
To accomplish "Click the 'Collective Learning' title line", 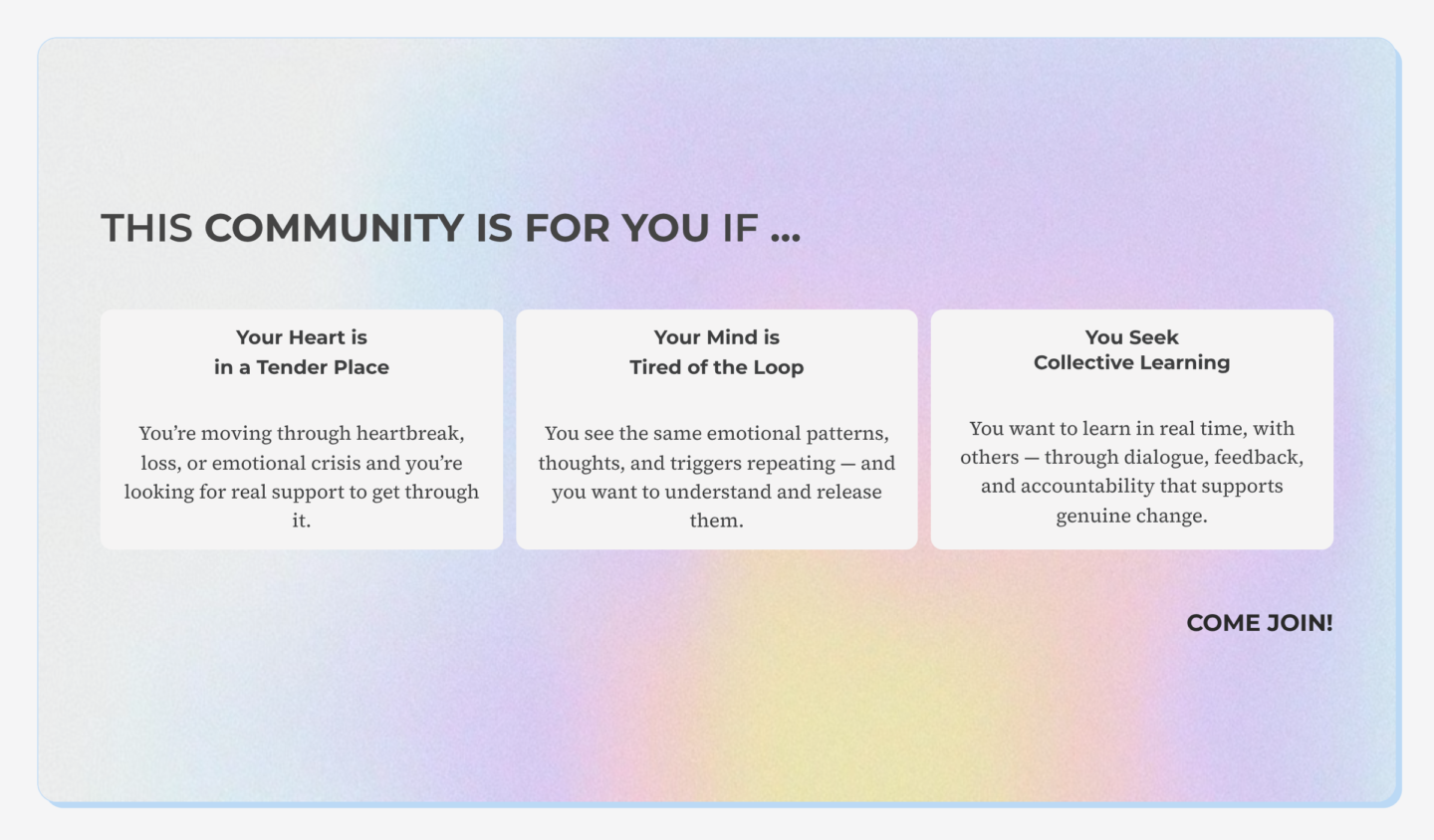I will click(1131, 362).
